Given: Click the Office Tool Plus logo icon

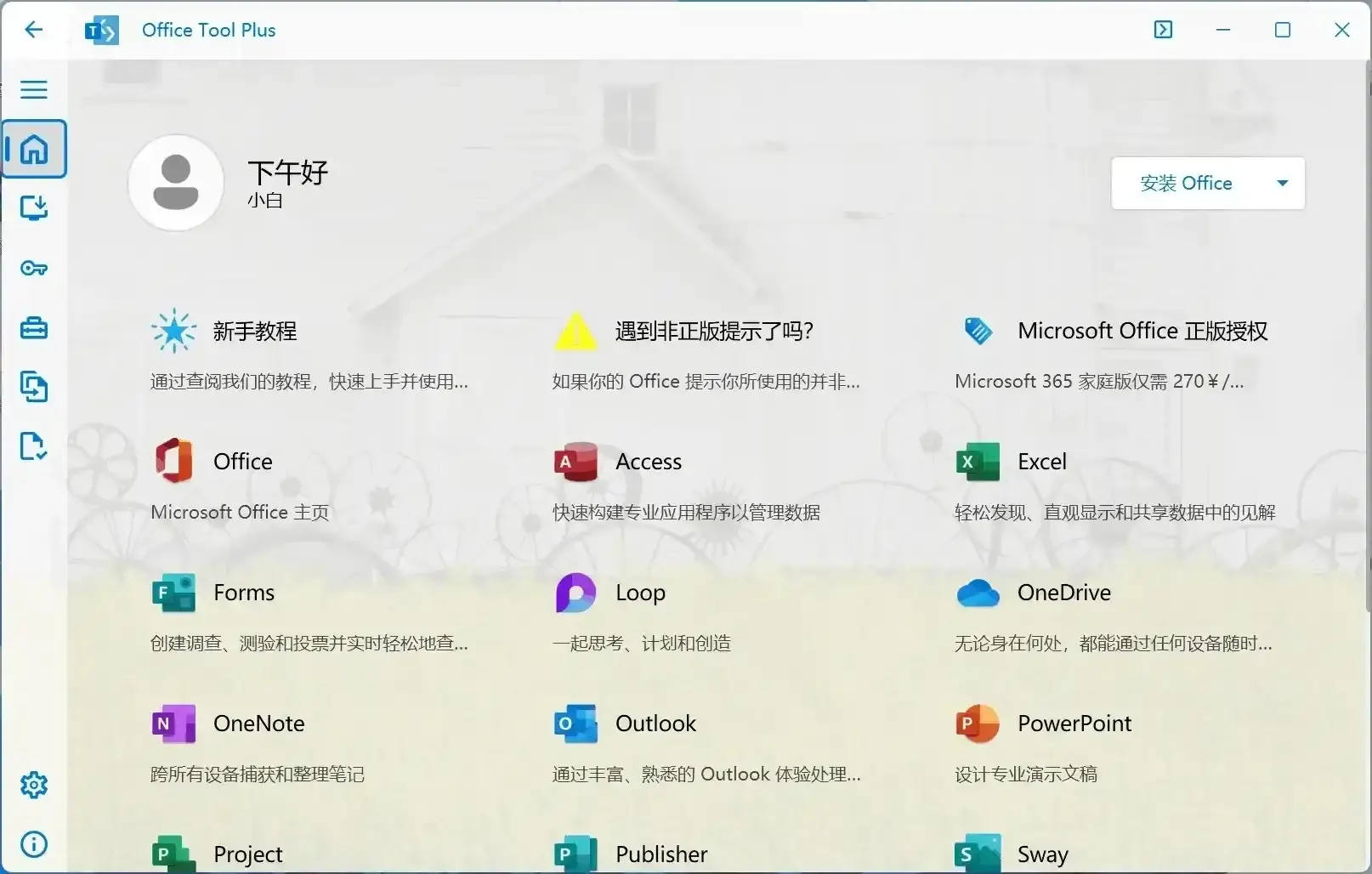Looking at the screenshot, I should (102, 31).
